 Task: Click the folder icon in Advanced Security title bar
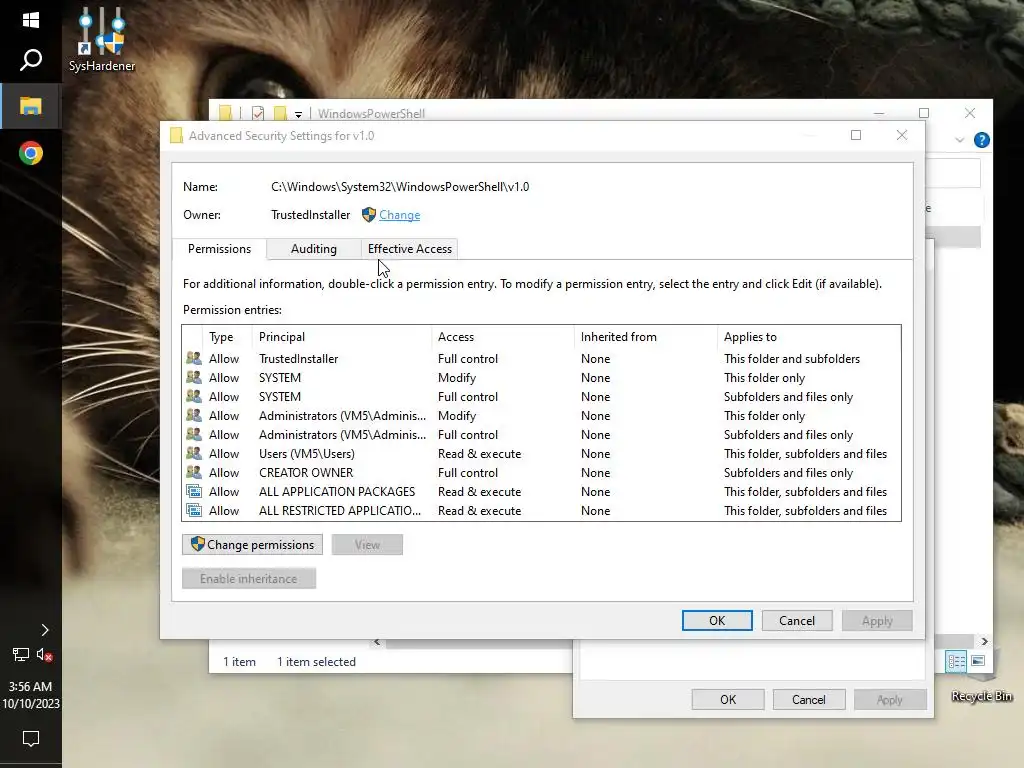176,135
